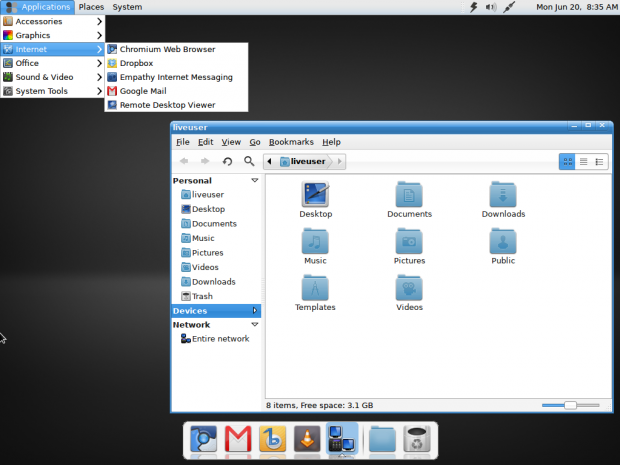Select Entire network in sidebar
Image resolution: width=620 pixels, height=465 pixels.
point(215,338)
